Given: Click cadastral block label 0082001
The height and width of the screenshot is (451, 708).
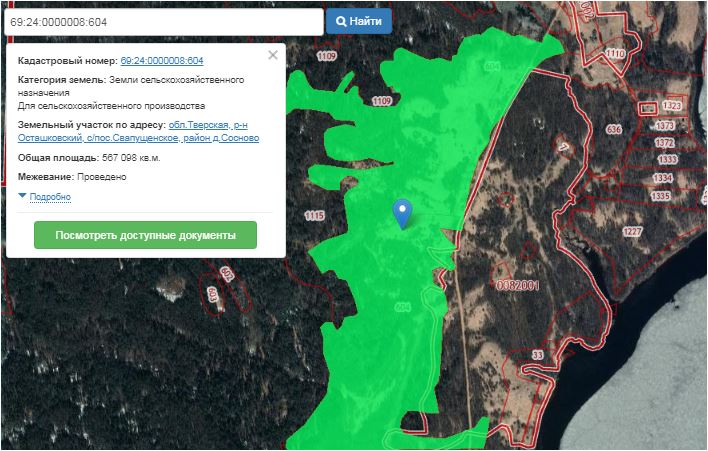Looking at the screenshot, I should (x=517, y=285).
